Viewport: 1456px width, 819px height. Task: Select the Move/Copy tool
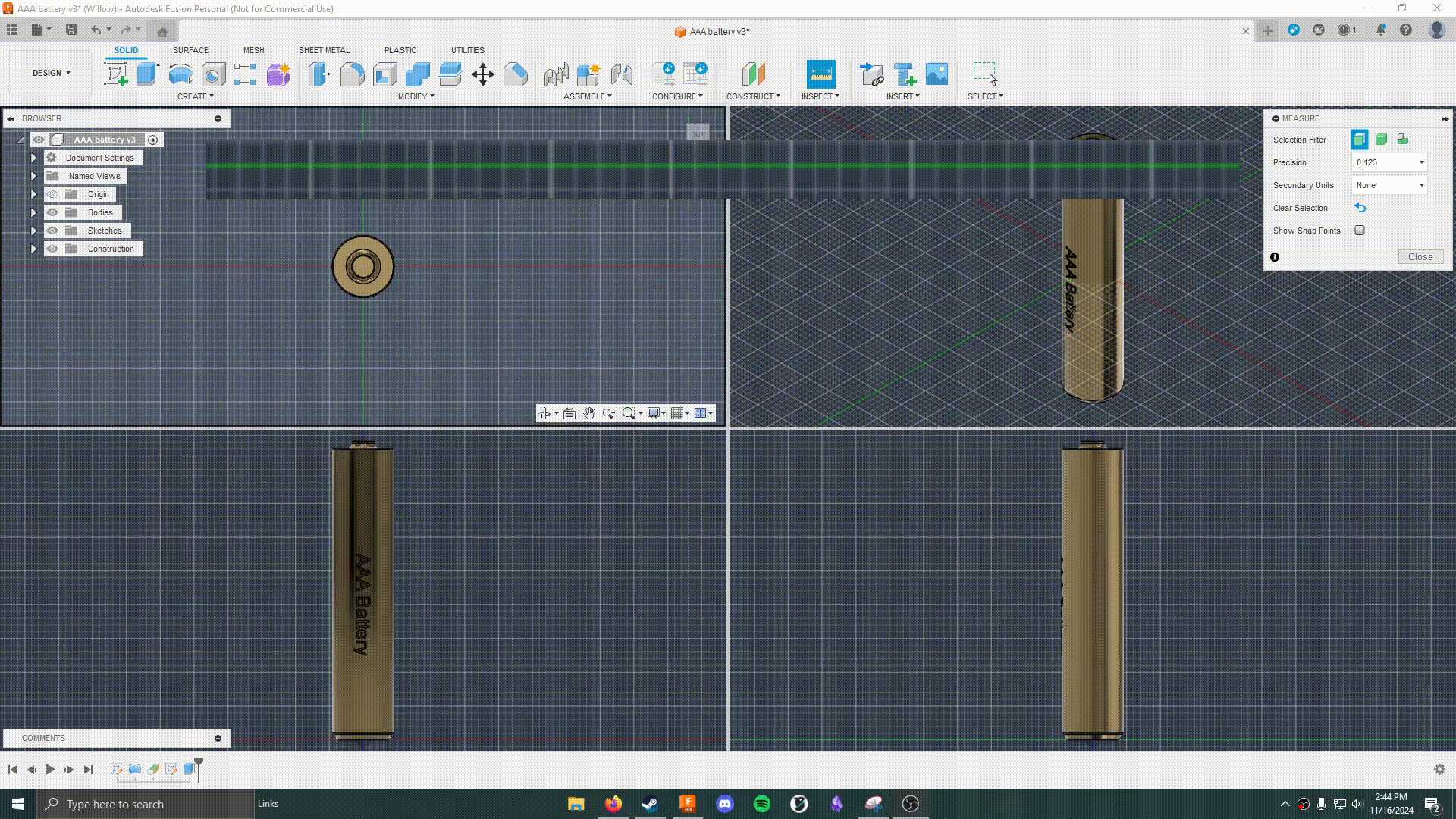tap(482, 74)
